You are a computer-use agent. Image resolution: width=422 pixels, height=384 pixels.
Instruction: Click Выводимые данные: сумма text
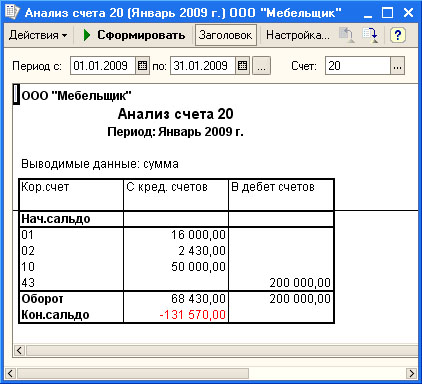click(100, 164)
